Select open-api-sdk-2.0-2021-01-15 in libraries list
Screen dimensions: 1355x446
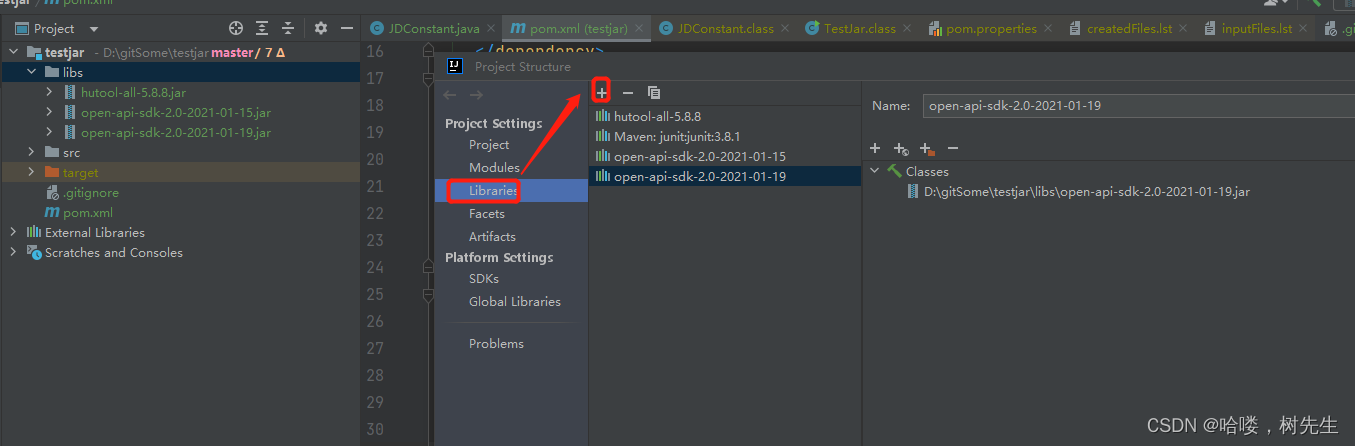pyautogui.click(x=725, y=156)
